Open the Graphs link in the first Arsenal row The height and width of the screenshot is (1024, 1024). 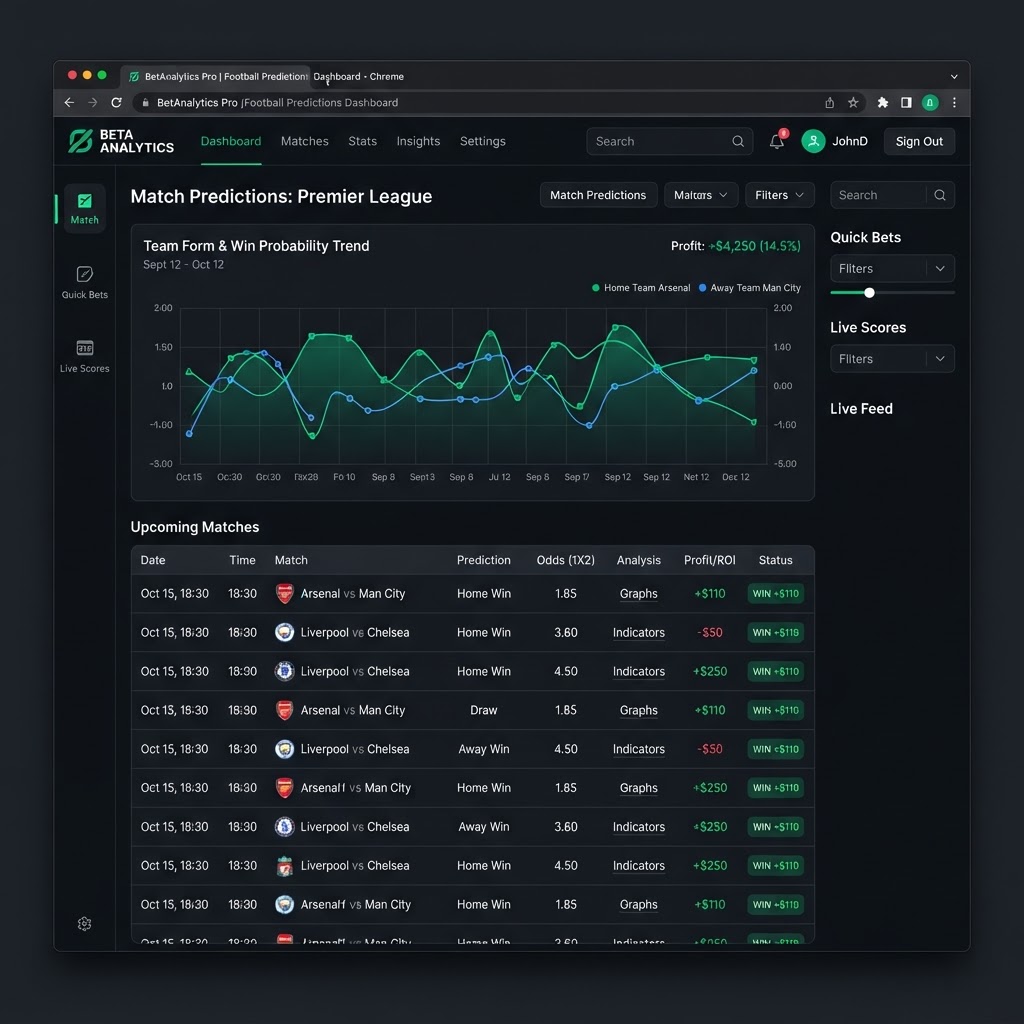point(639,594)
